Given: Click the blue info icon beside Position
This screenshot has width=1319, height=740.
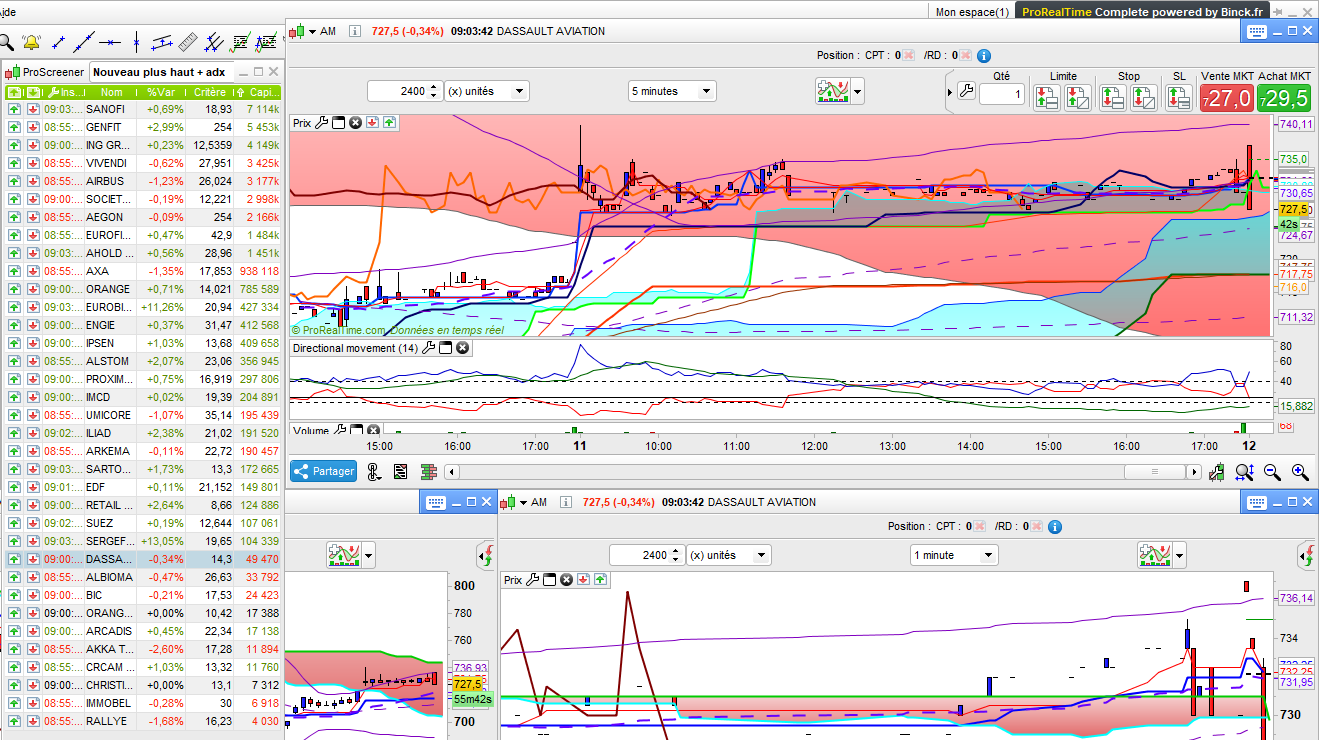Looking at the screenshot, I should (x=983, y=56).
